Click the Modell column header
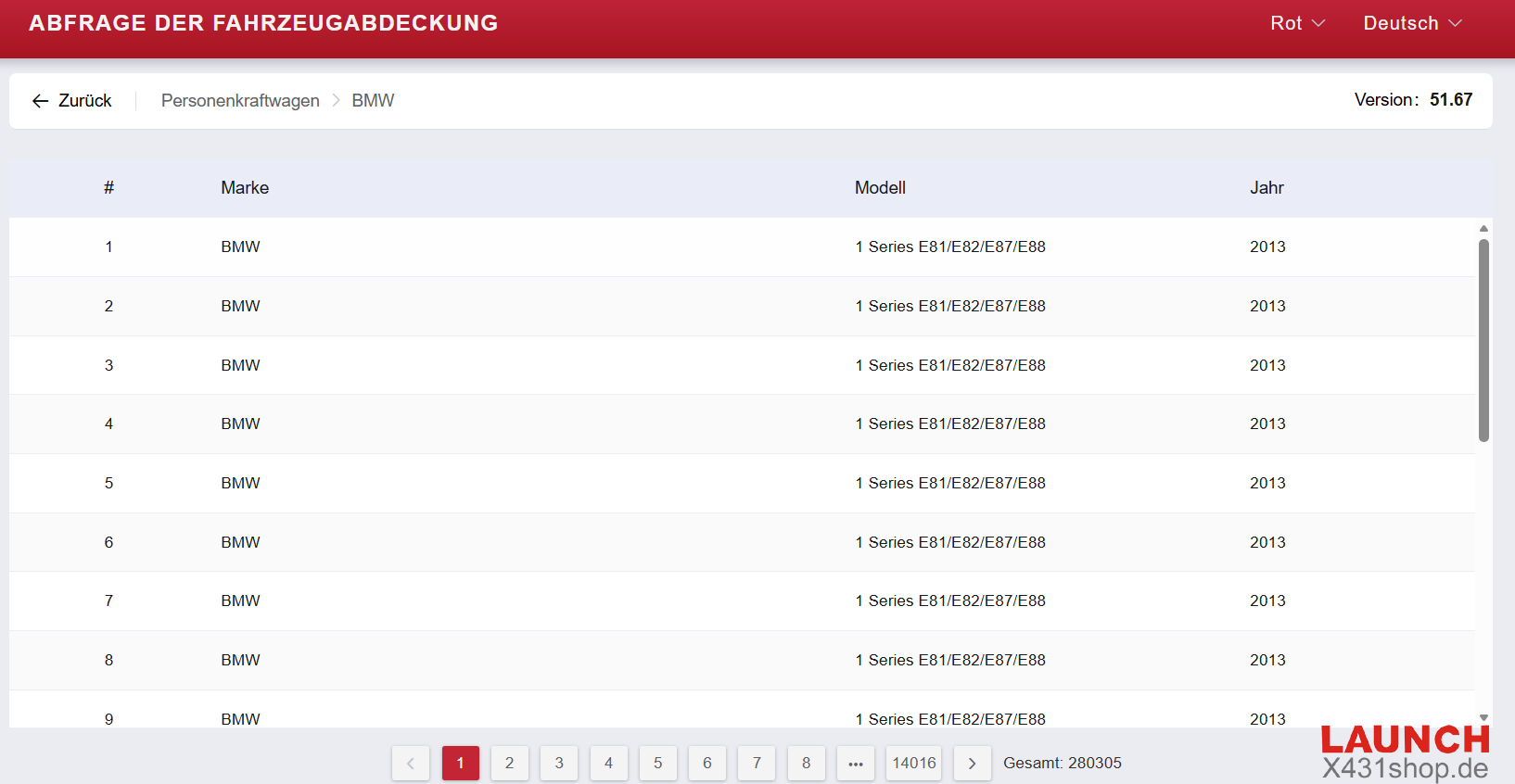Image resolution: width=1515 pixels, height=784 pixels. [880, 188]
